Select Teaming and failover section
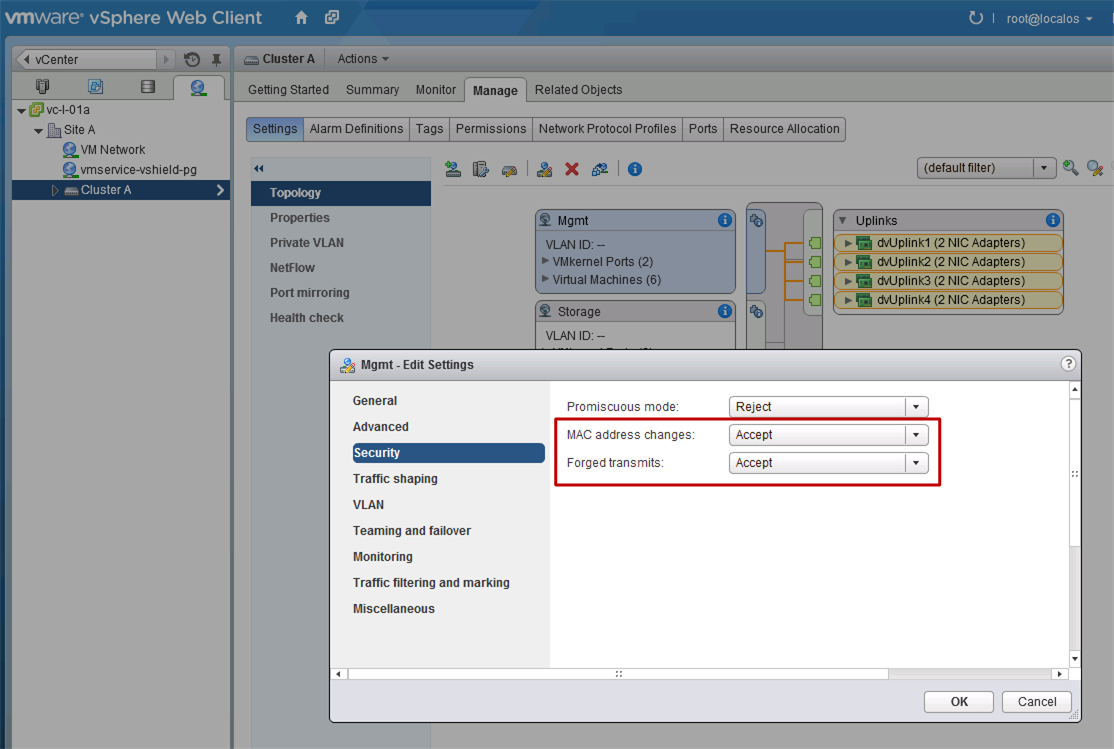Image resolution: width=1114 pixels, height=749 pixels. click(x=412, y=531)
